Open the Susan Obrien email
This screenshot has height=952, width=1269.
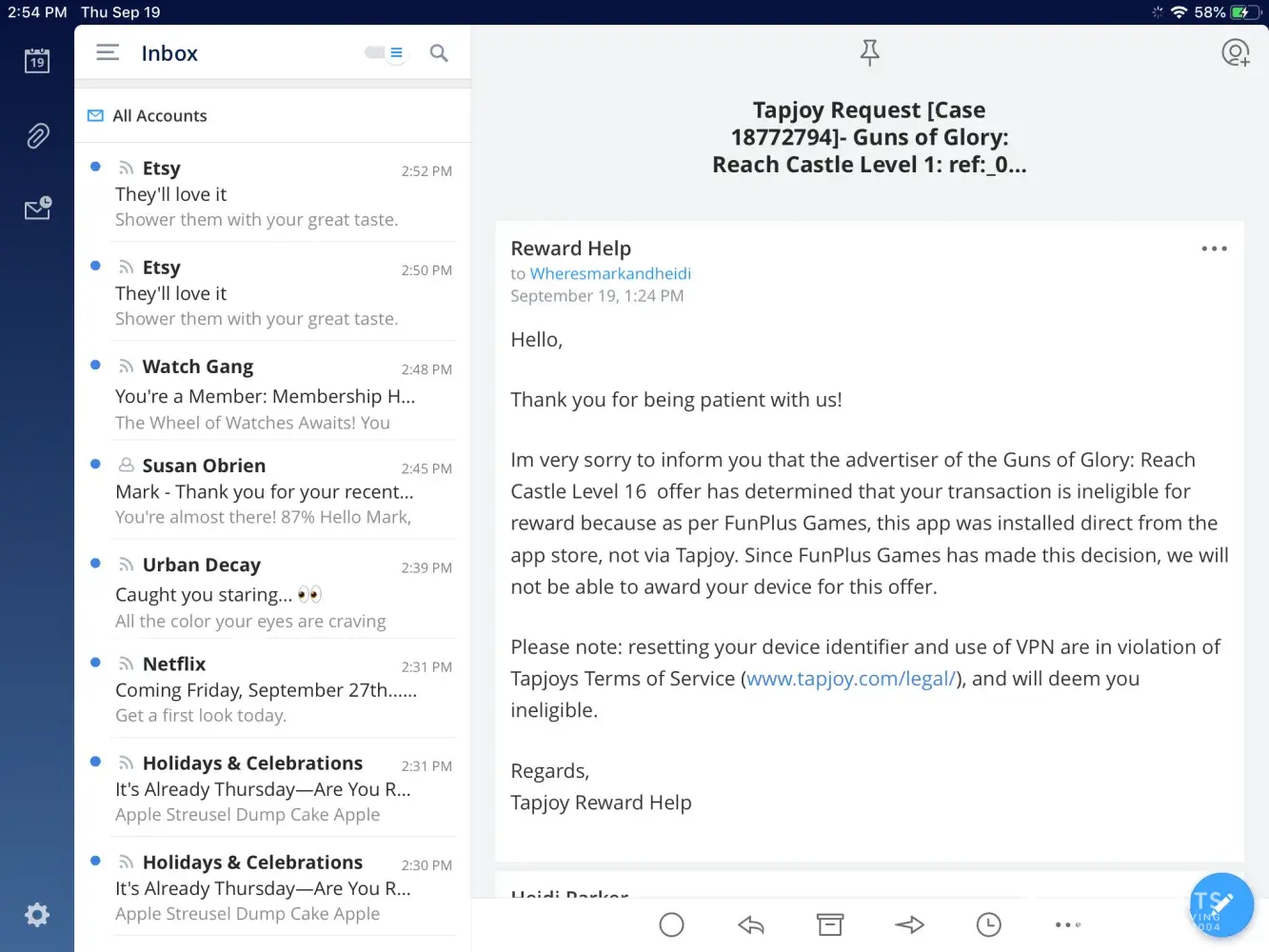tap(272, 490)
